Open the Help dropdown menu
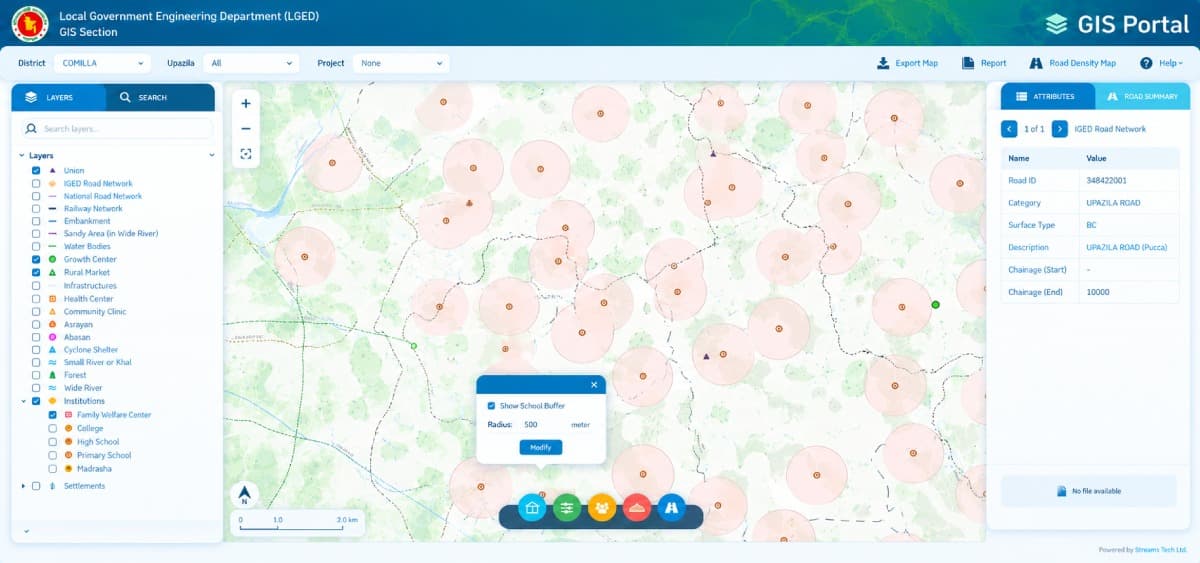The height and width of the screenshot is (563, 1200). (1162, 63)
